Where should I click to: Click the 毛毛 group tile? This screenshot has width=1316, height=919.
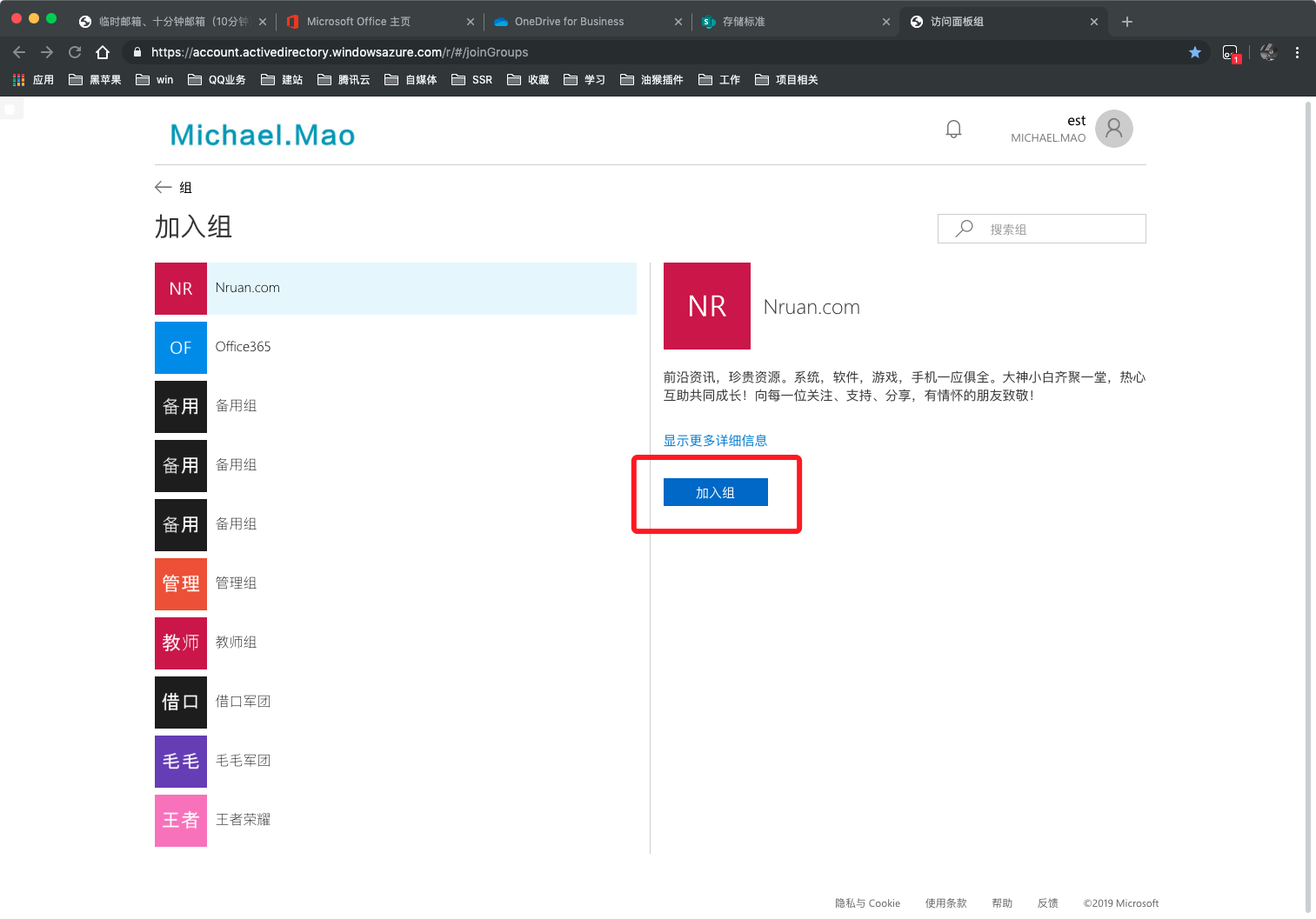tap(181, 762)
